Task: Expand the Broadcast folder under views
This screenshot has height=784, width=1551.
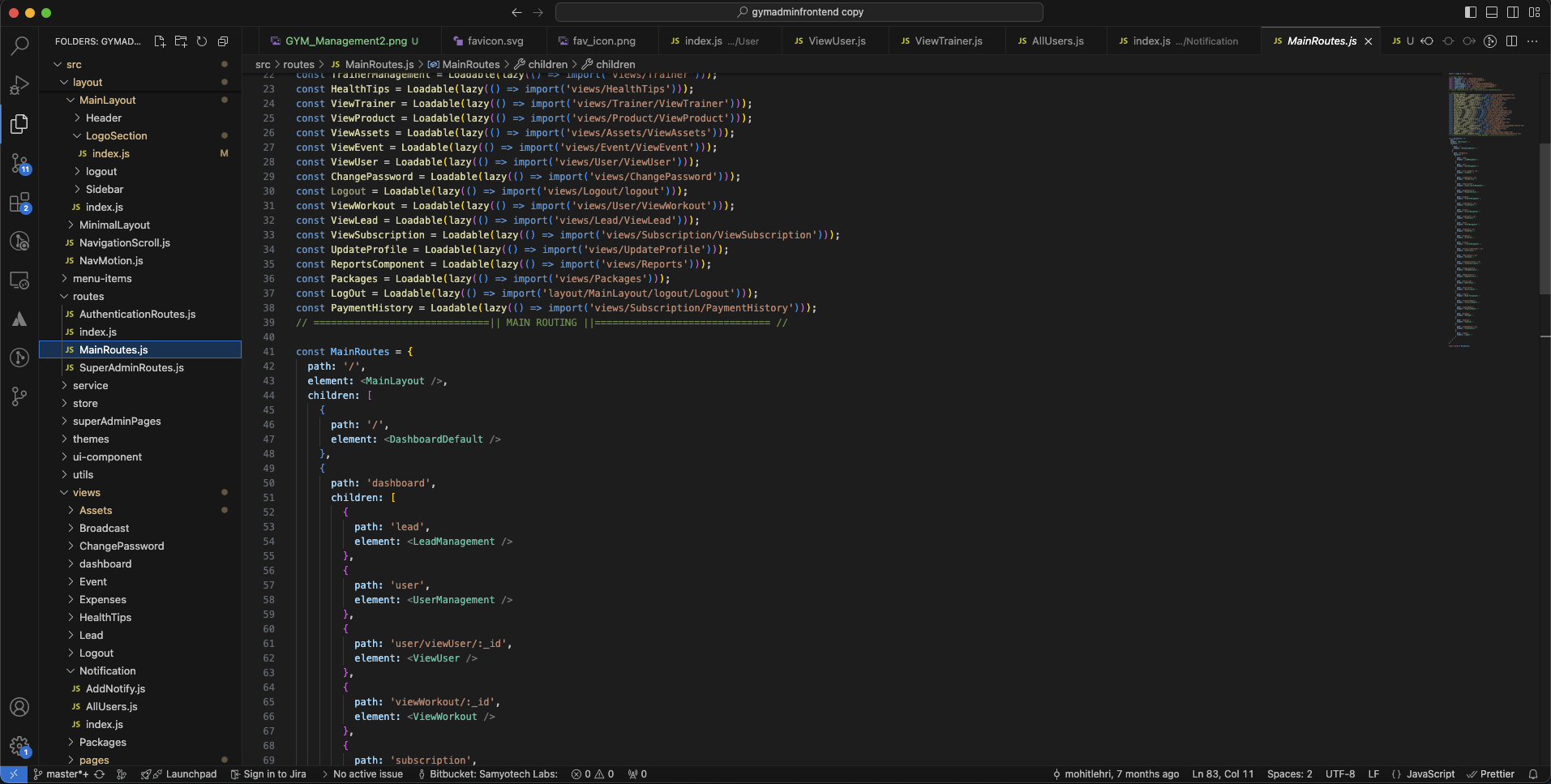Action: coord(104,529)
